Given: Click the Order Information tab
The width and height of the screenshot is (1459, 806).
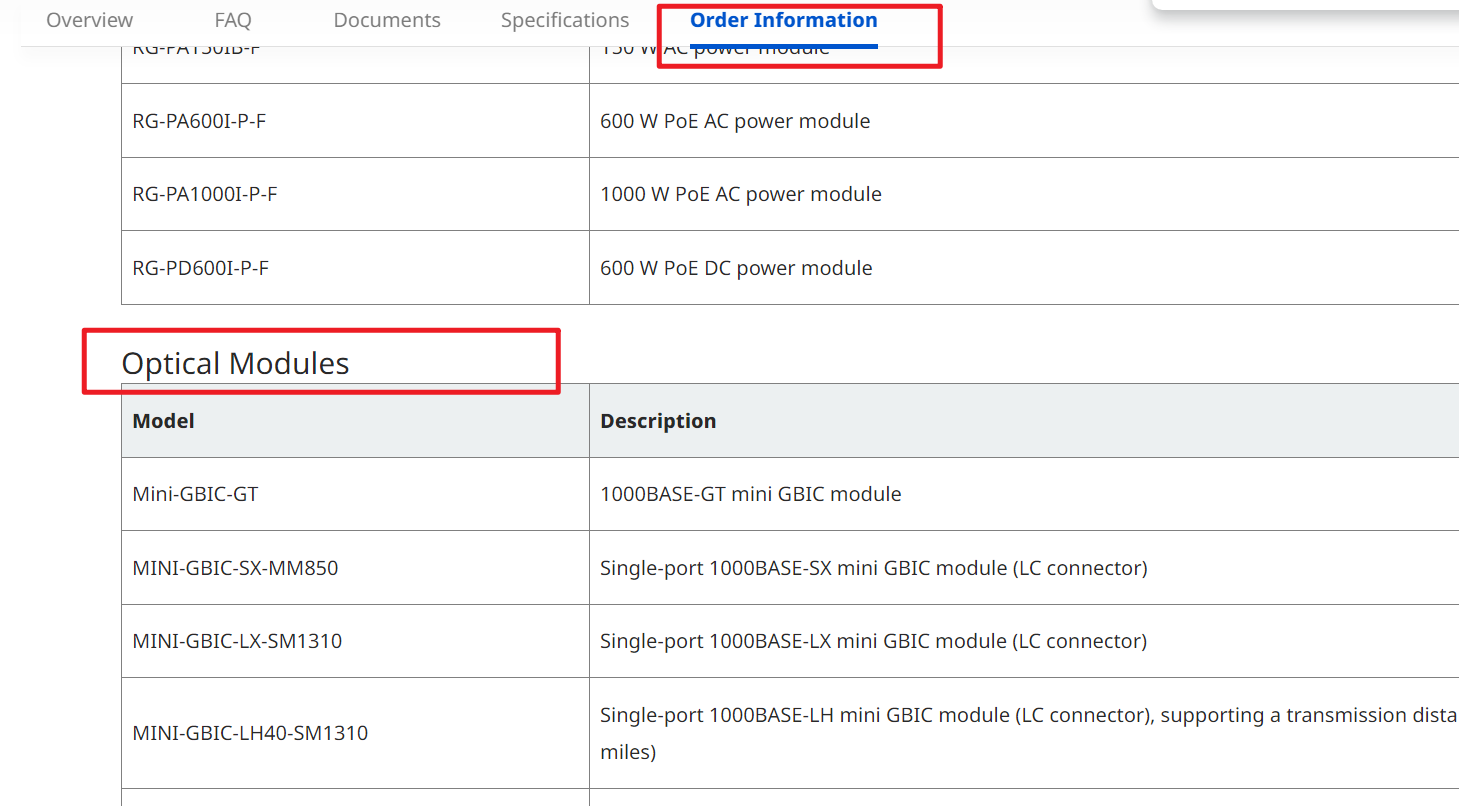Looking at the screenshot, I should pos(783,20).
